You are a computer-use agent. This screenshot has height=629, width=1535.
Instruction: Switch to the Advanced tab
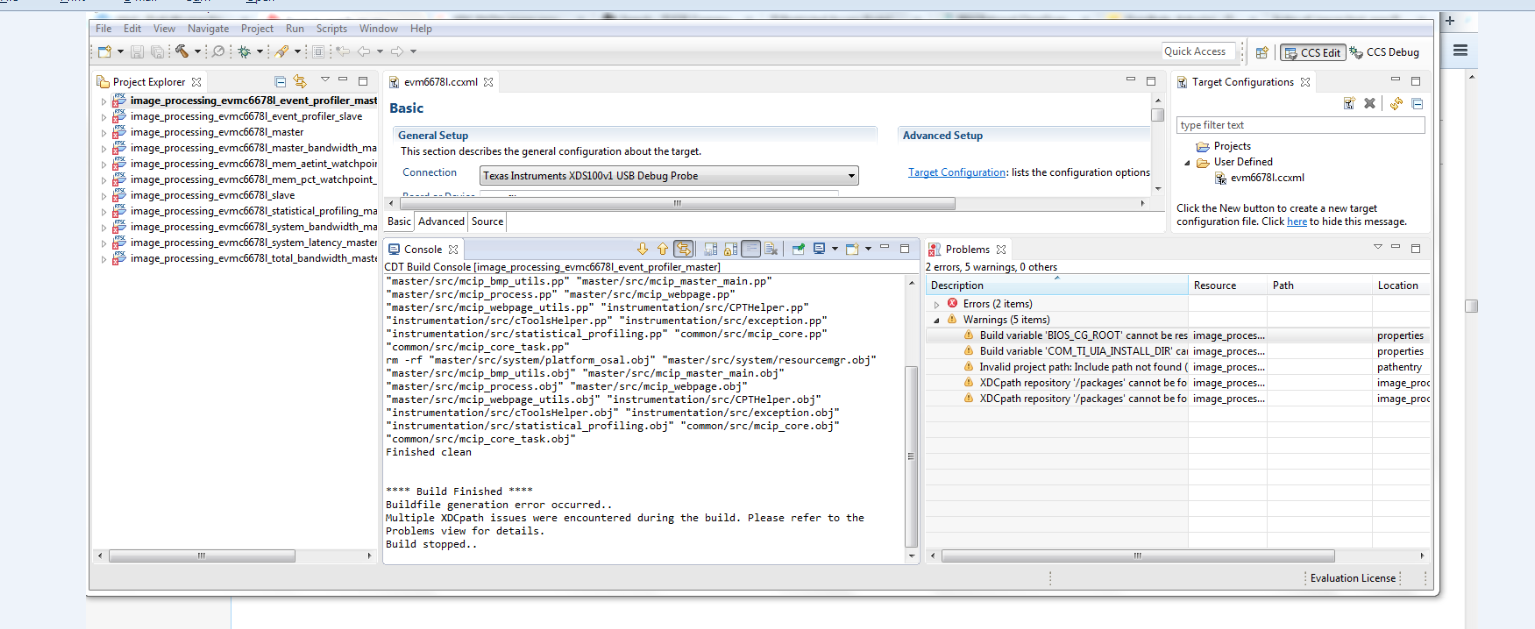(x=441, y=222)
